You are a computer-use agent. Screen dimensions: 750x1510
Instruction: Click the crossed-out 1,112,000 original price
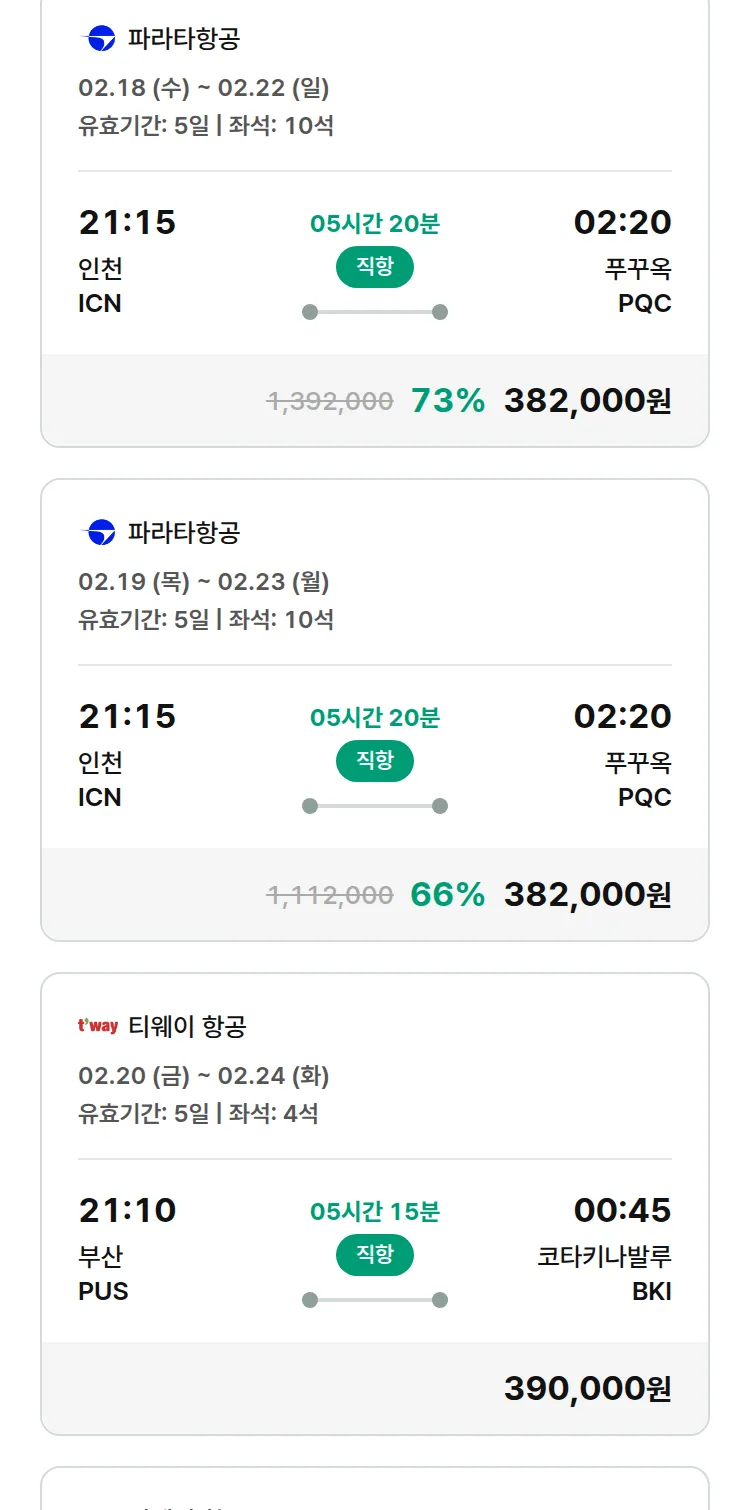tap(330, 894)
